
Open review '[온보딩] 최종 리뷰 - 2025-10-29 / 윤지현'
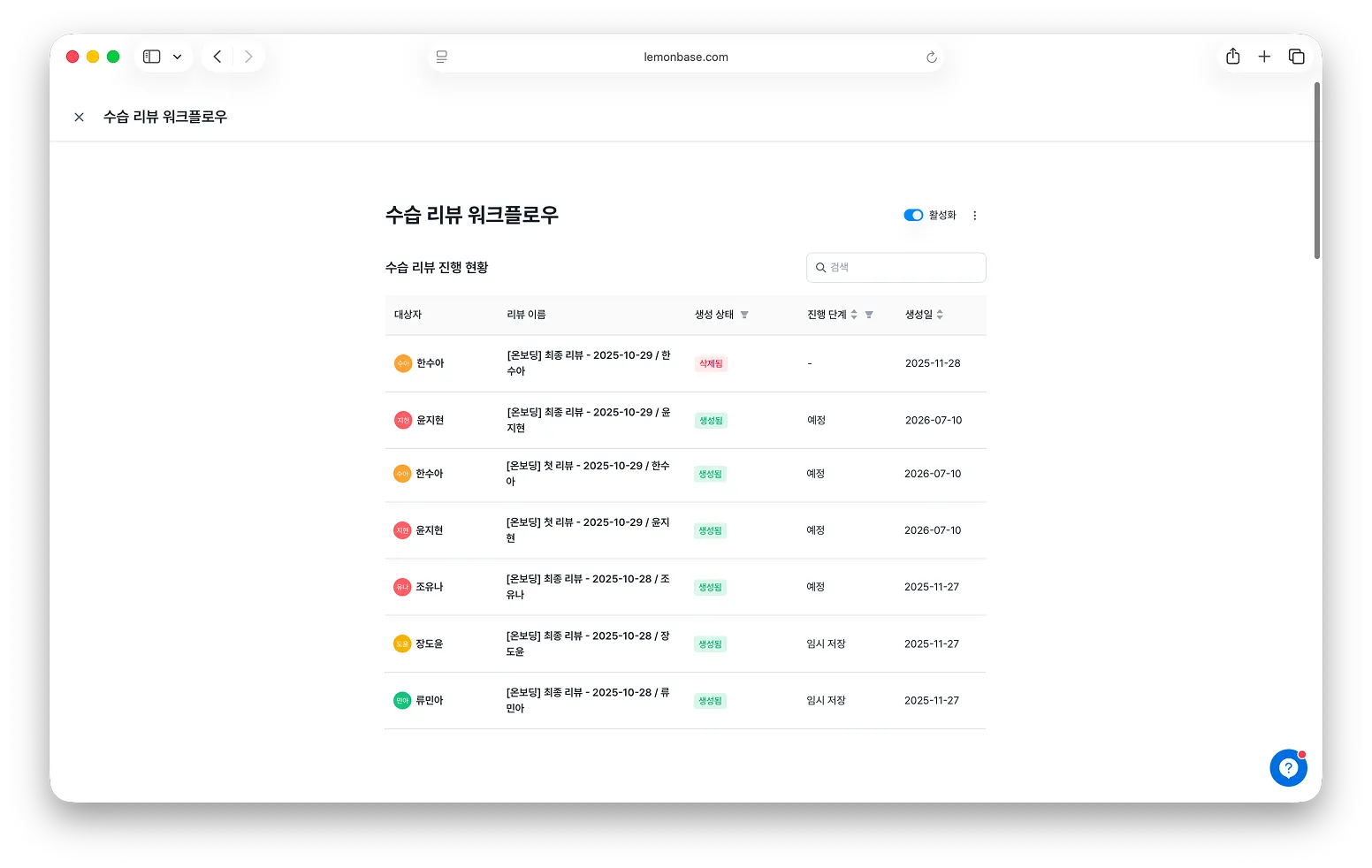pyautogui.click(x=589, y=421)
